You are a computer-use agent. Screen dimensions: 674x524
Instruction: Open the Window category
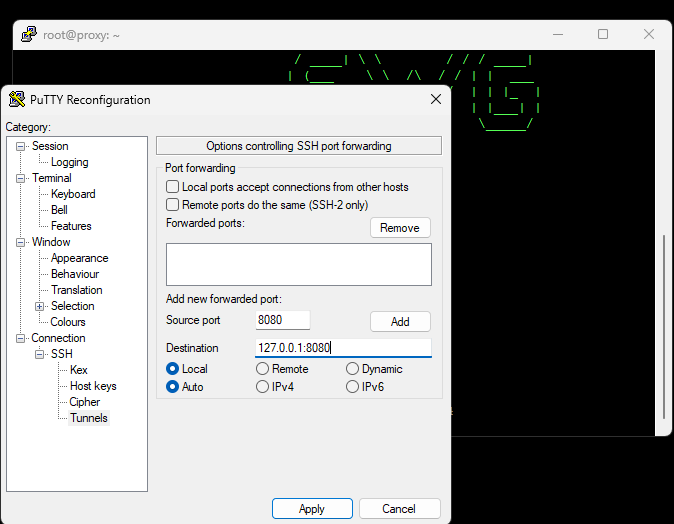(x=51, y=242)
